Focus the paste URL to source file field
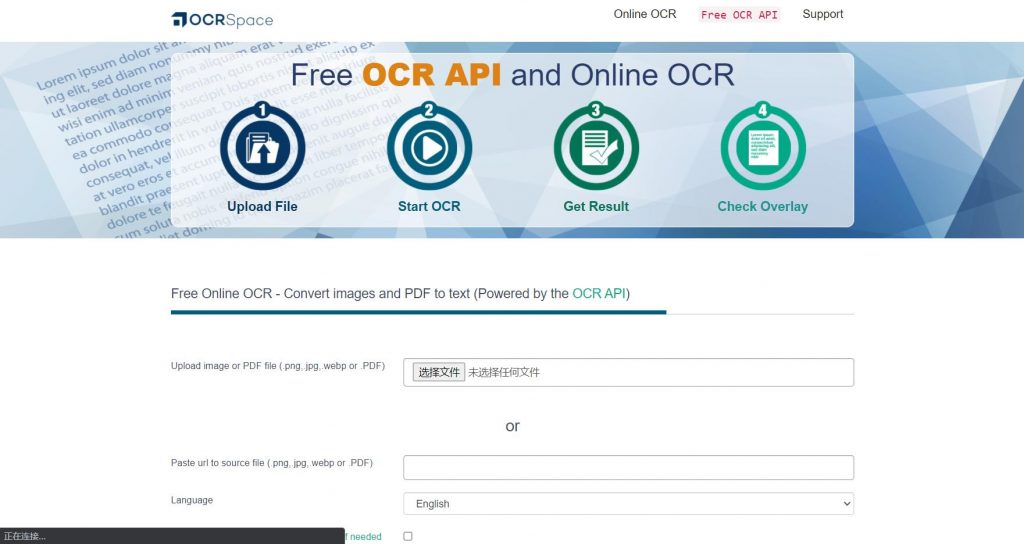Image resolution: width=1024 pixels, height=544 pixels. [x=628, y=467]
